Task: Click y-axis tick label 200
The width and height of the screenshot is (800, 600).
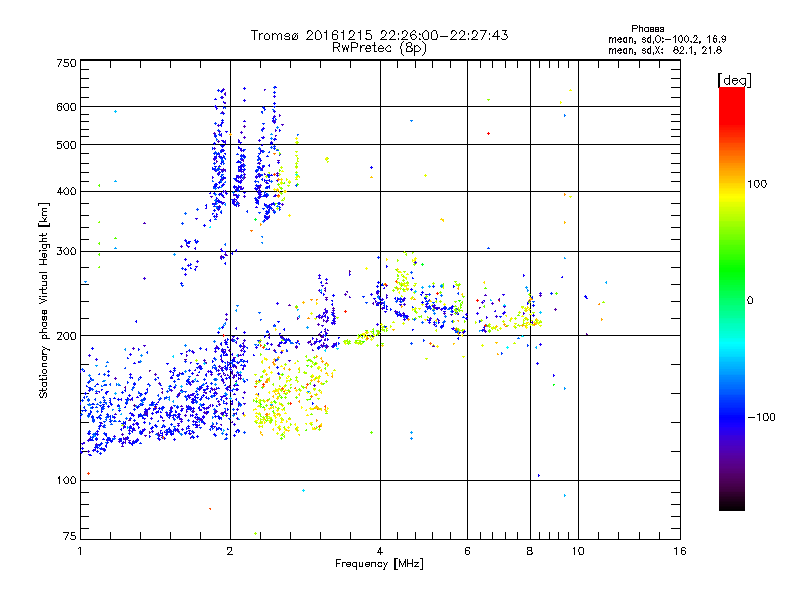Action: [x=67, y=336]
